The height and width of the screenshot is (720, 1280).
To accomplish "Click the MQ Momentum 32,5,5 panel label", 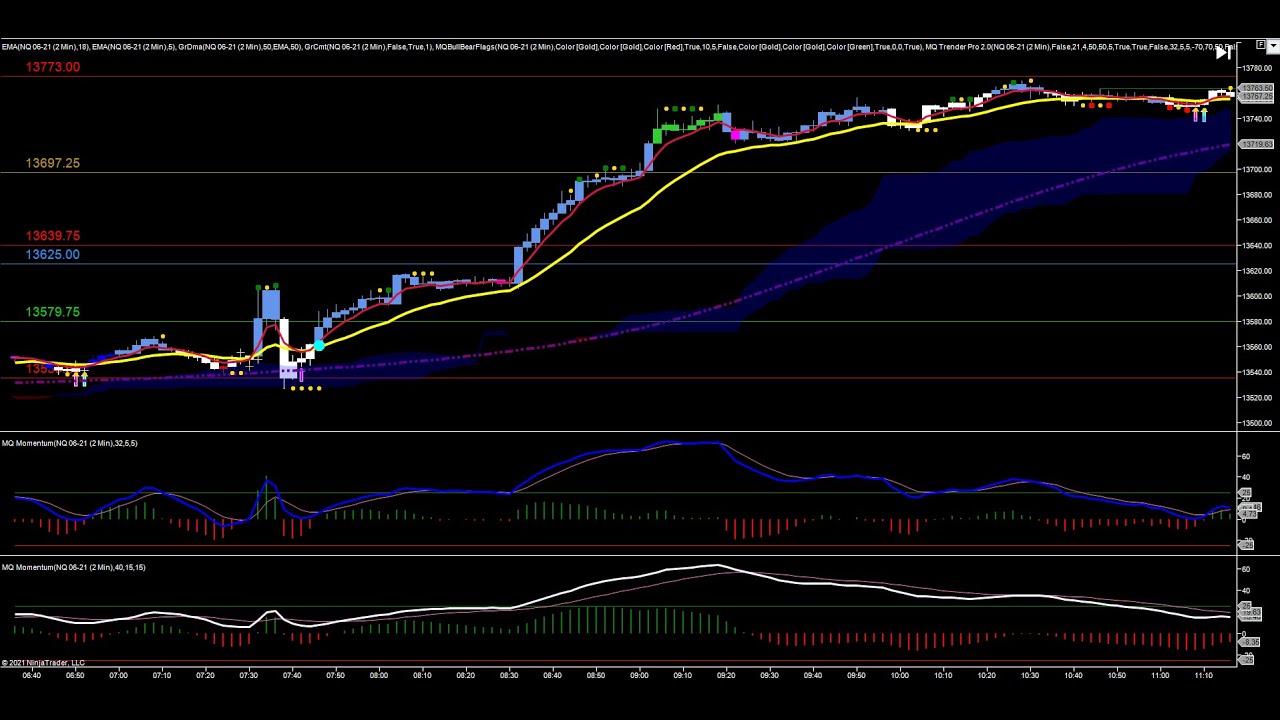I will point(70,443).
